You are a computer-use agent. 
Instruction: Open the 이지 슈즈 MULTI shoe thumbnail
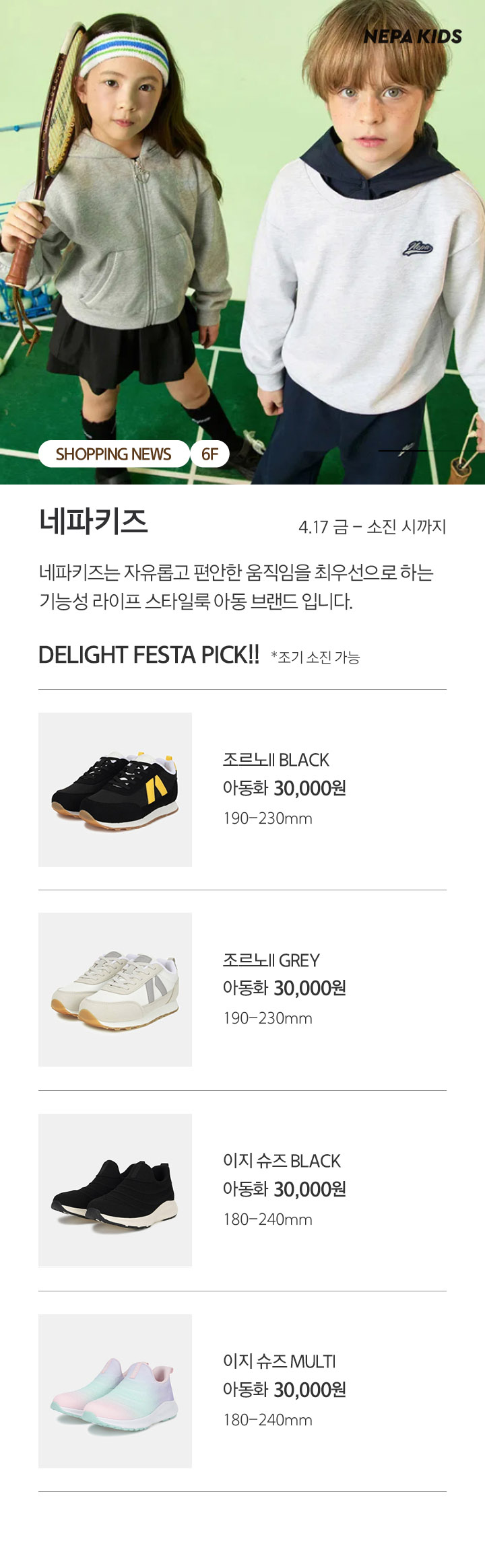(x=115, y=1391)
